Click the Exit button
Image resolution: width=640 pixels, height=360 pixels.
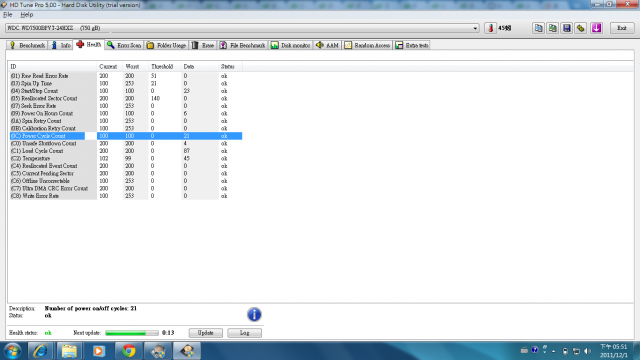point(622,28)
